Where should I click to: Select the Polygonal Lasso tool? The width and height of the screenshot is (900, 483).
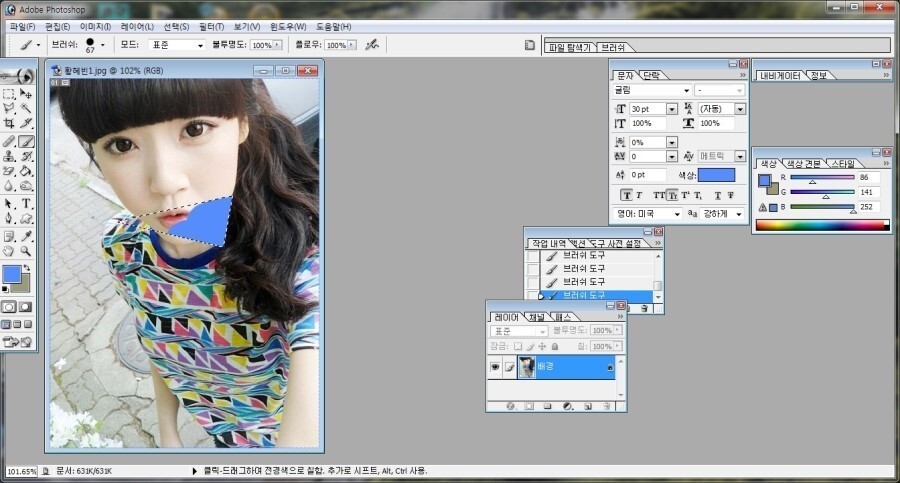[x=9, y=108]
